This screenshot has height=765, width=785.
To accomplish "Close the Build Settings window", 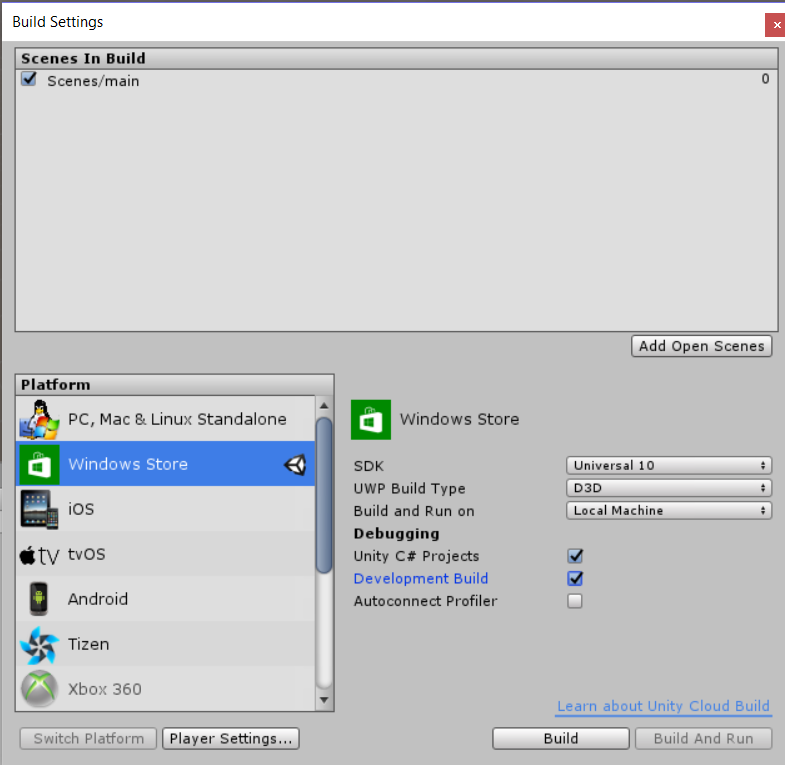I will point(775,25).
